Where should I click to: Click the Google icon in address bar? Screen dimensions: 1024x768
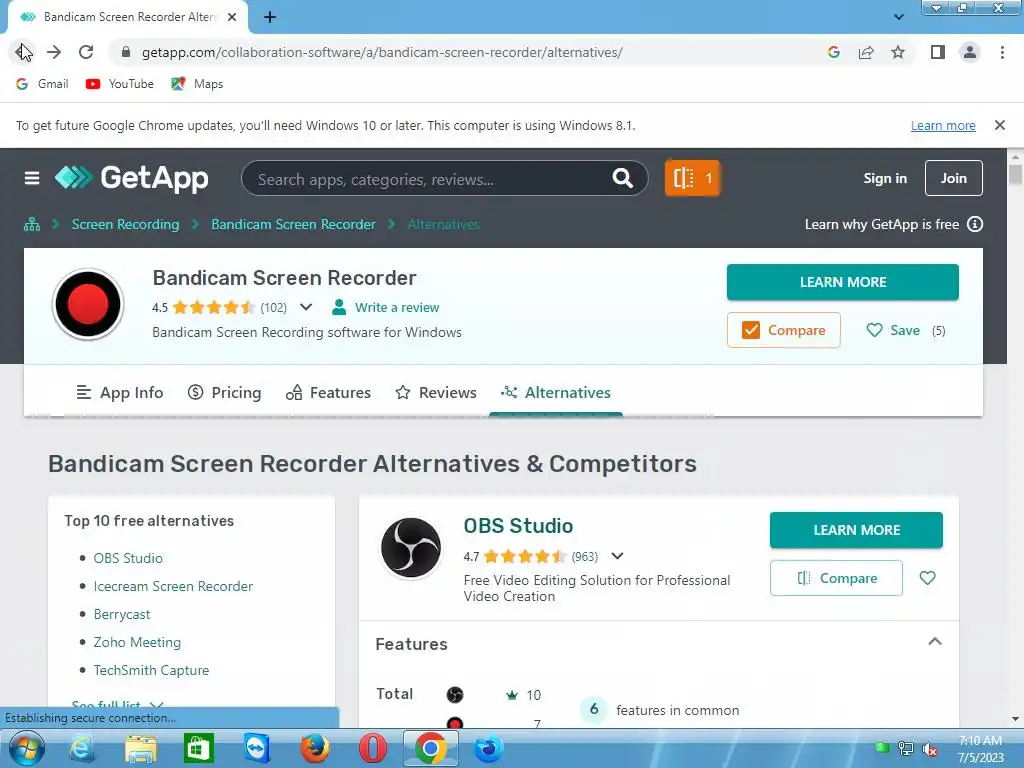coord(834,52)
